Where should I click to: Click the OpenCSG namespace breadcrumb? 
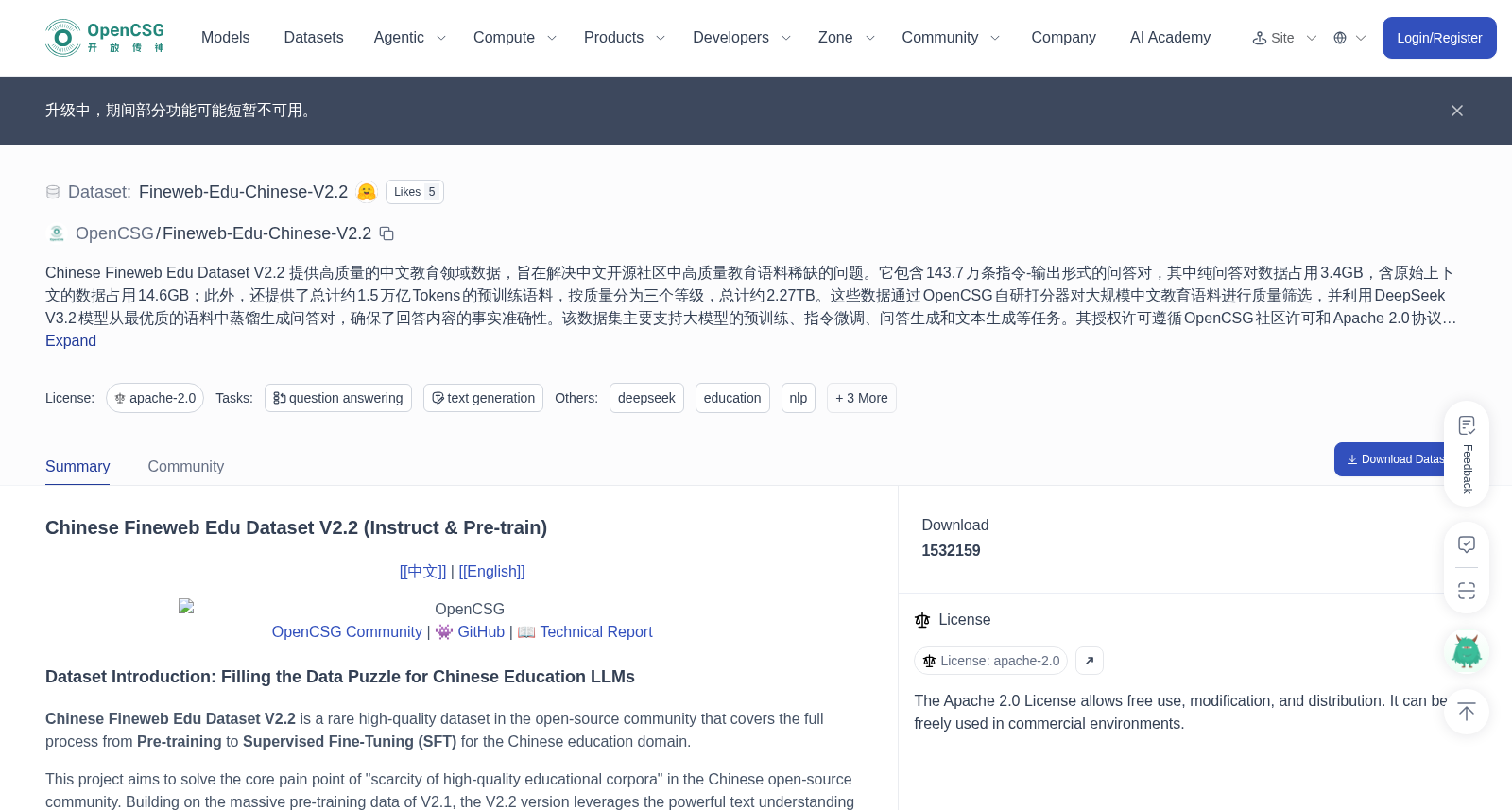114,233
